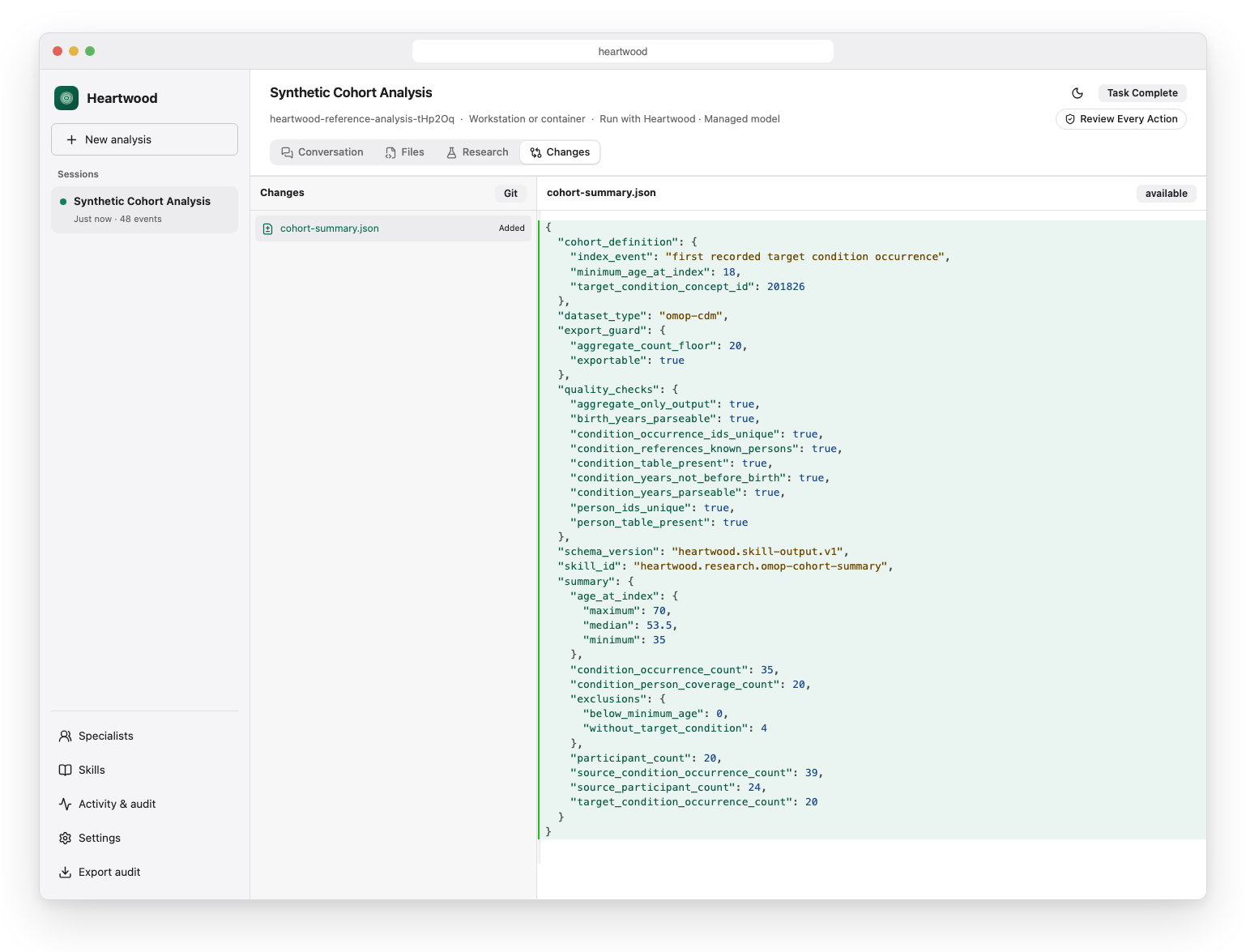
Task: Open the Conversation tab
Action: (322, 152)
